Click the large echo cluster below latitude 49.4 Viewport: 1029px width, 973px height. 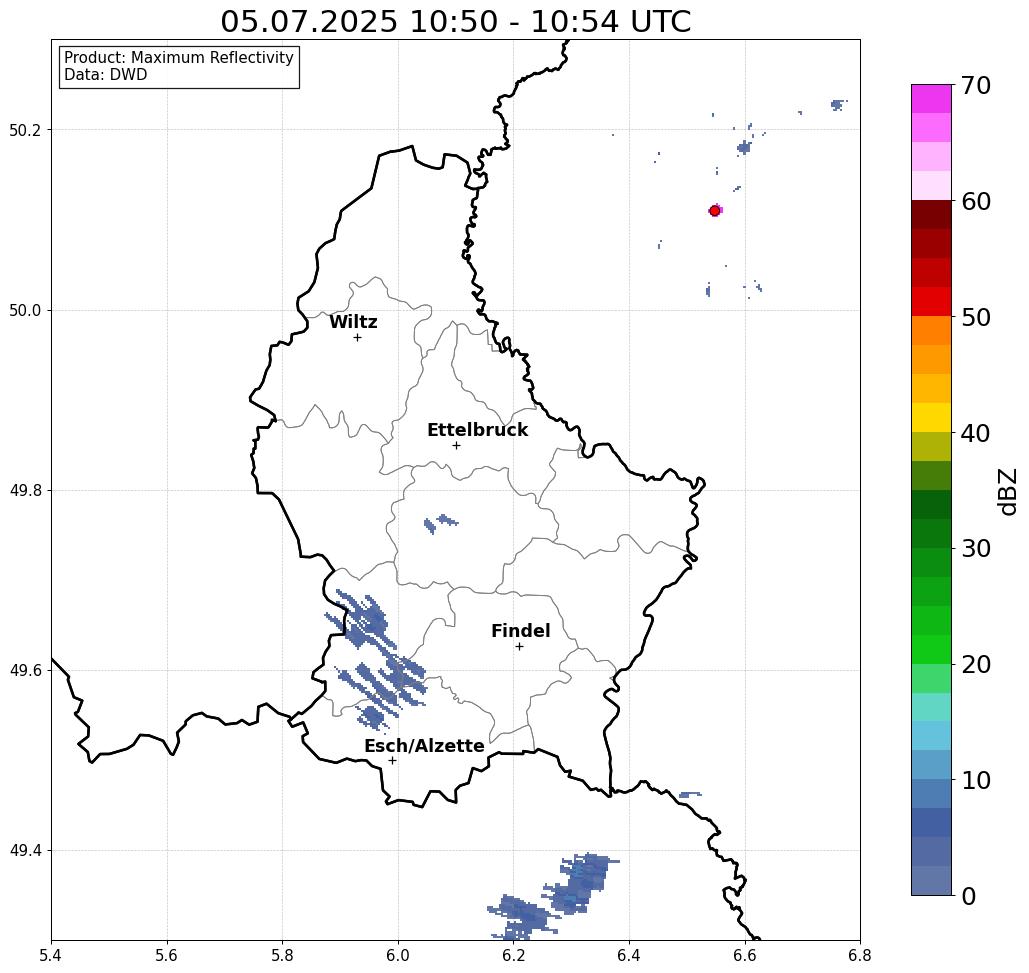(x=553, y=896)
